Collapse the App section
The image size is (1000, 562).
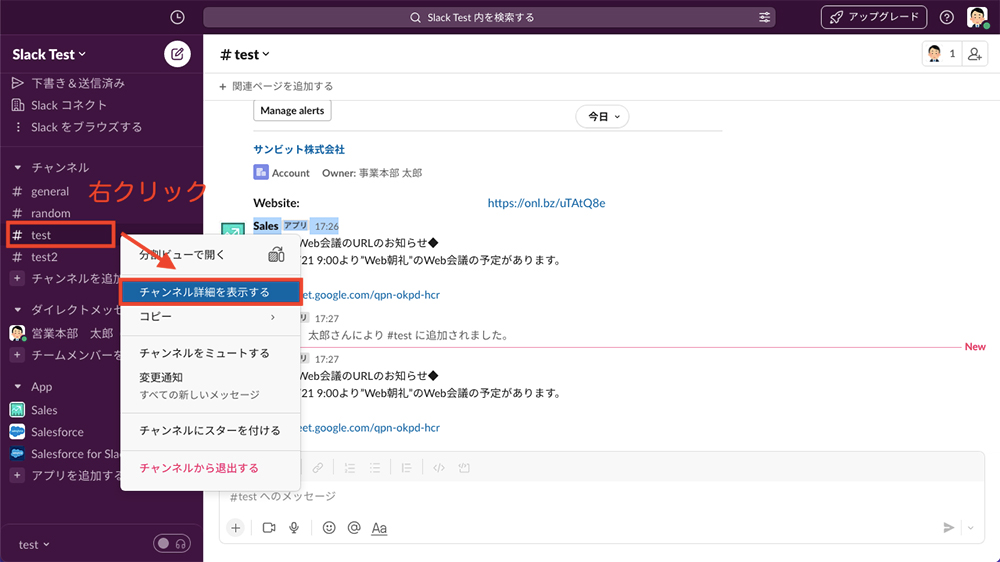(18, 387)
